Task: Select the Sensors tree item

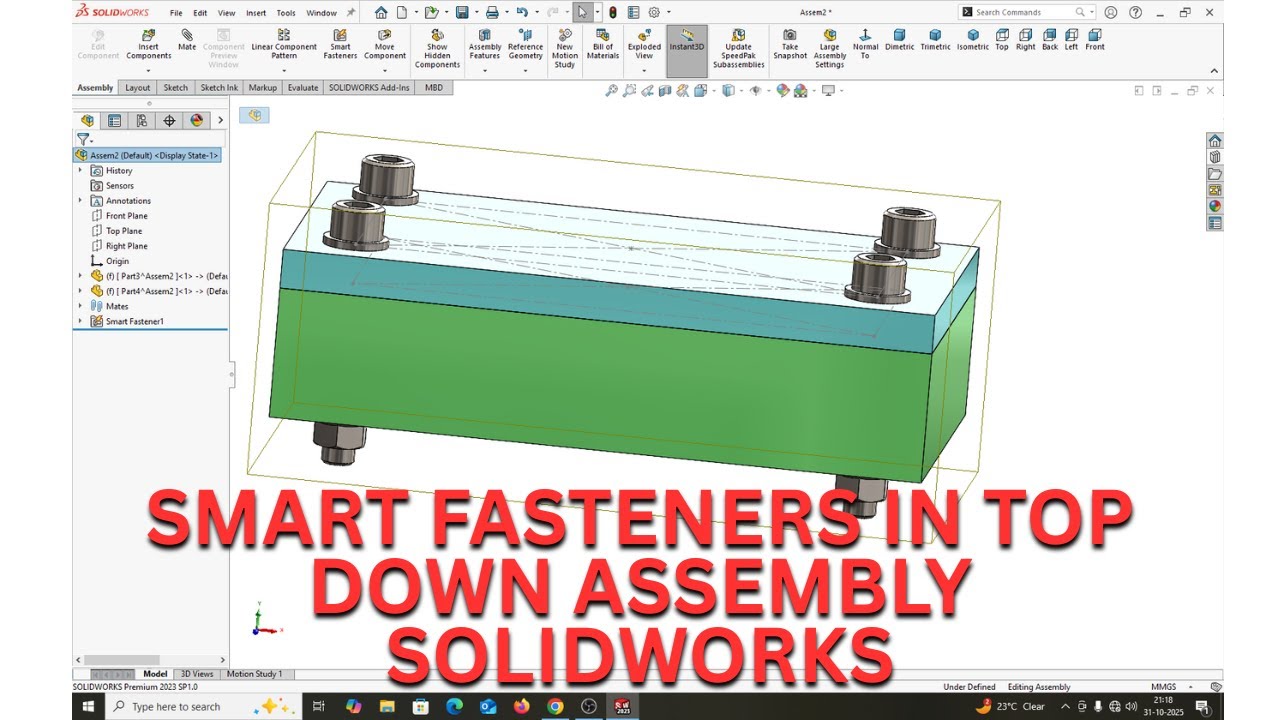Action: (119, 186)
